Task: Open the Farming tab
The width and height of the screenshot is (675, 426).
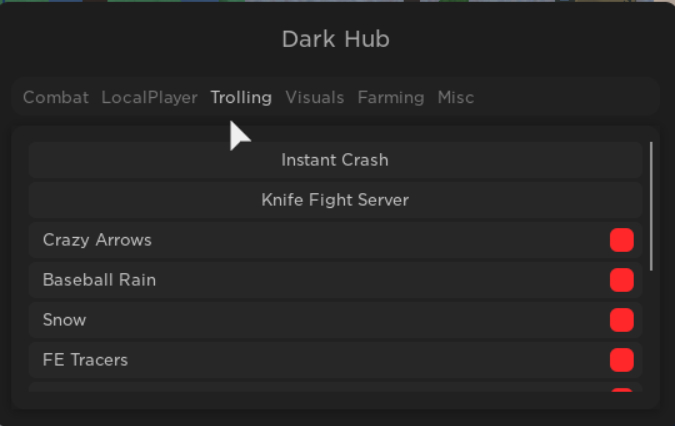Action: click(x=391, y=98)
